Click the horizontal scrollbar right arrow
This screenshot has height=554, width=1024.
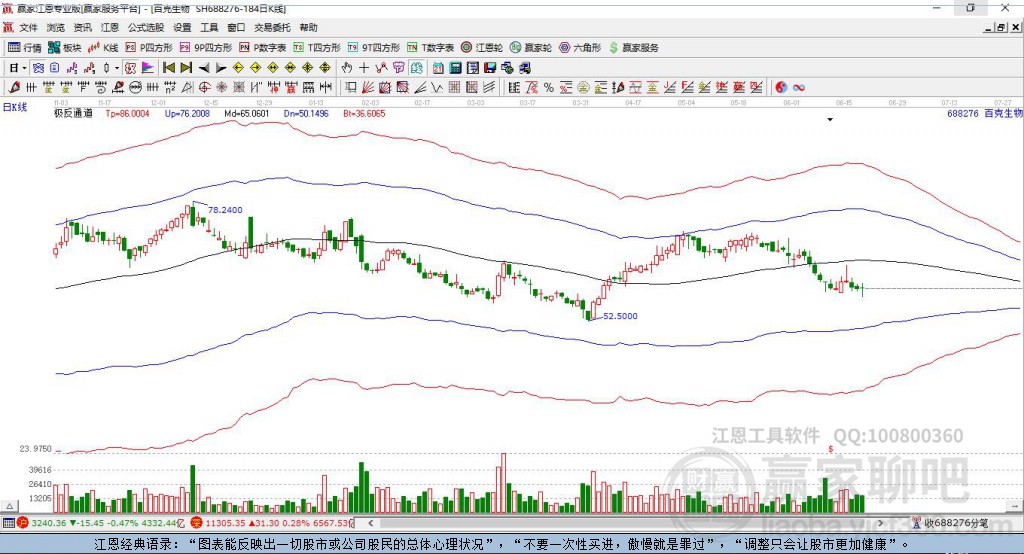(880, 523)
